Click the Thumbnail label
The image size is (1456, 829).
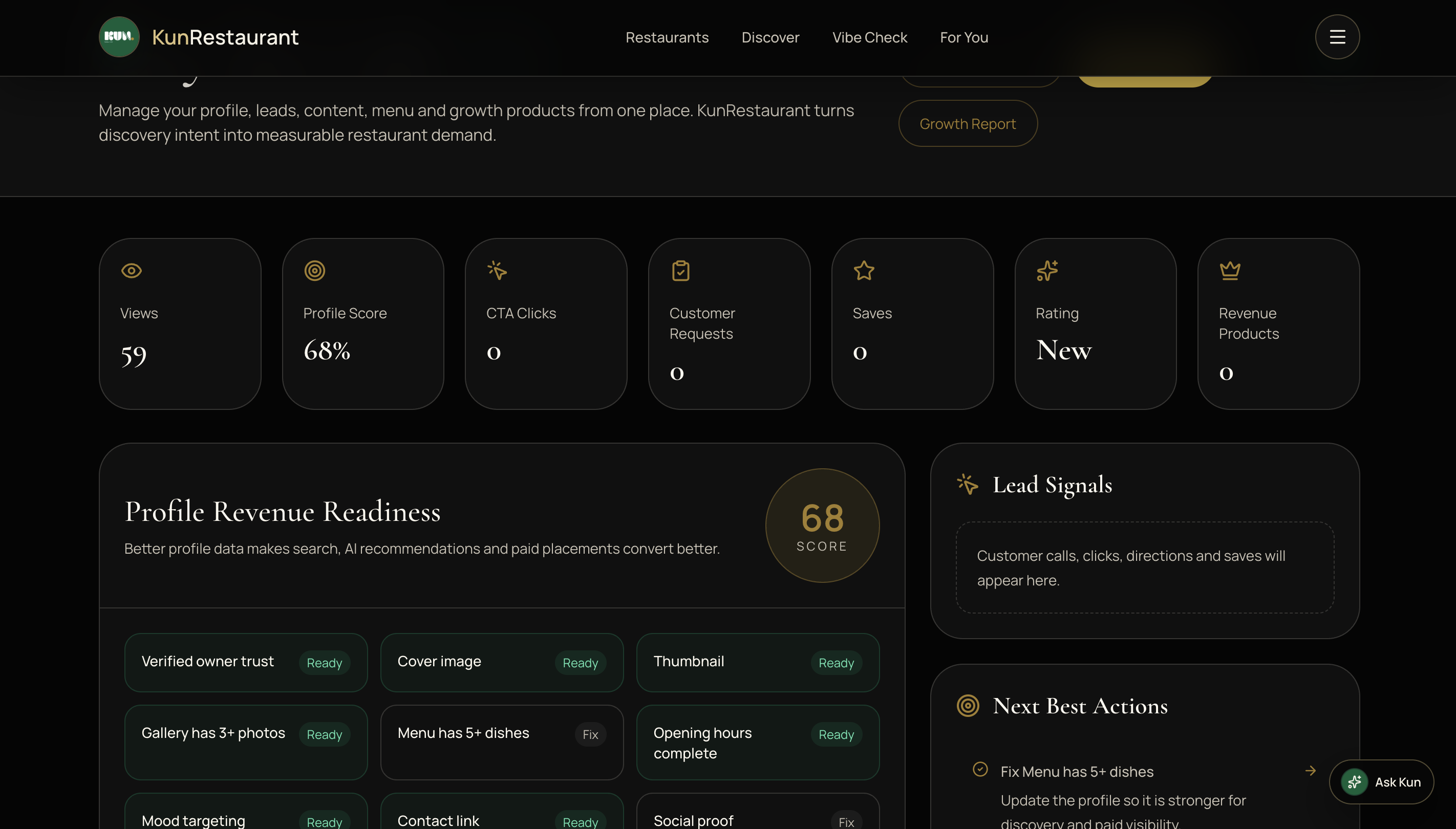click(x=689, y=661)
